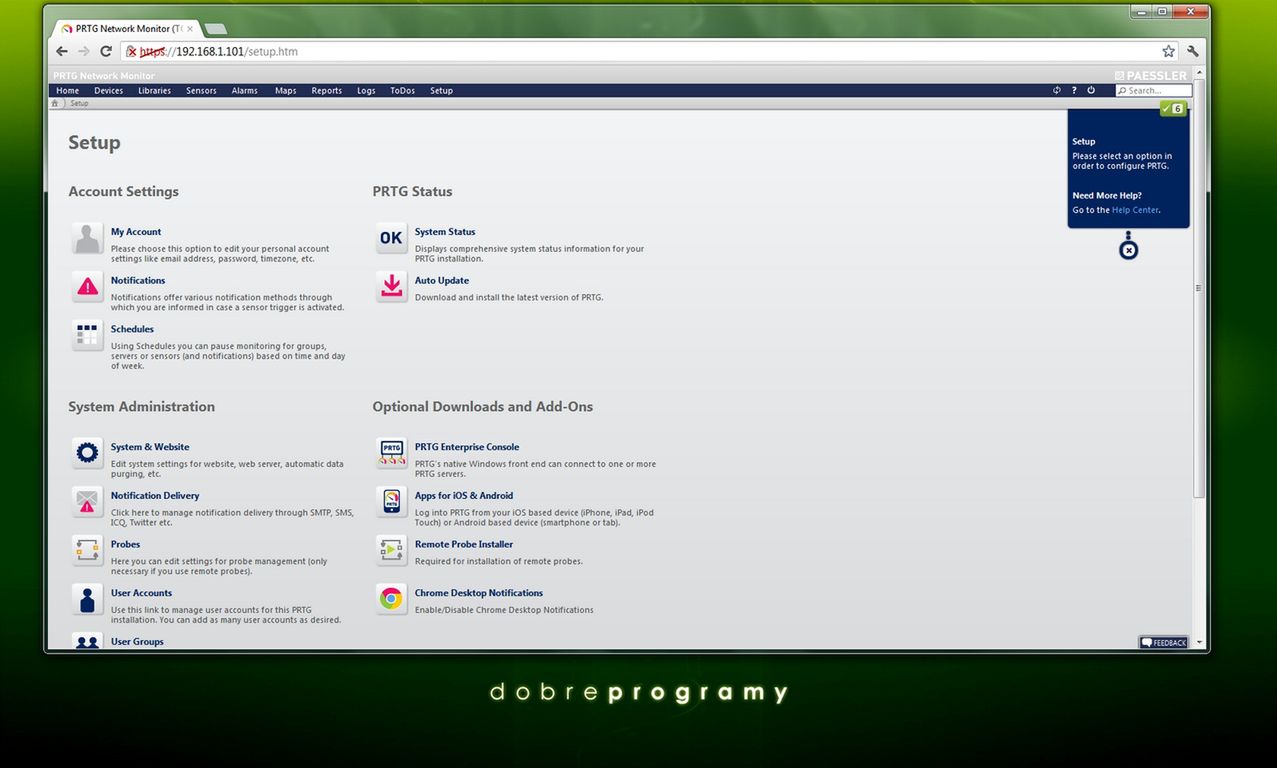Click the Paessler logo
Viewport: 1277px width, 768px height.
coord(1151,75)
